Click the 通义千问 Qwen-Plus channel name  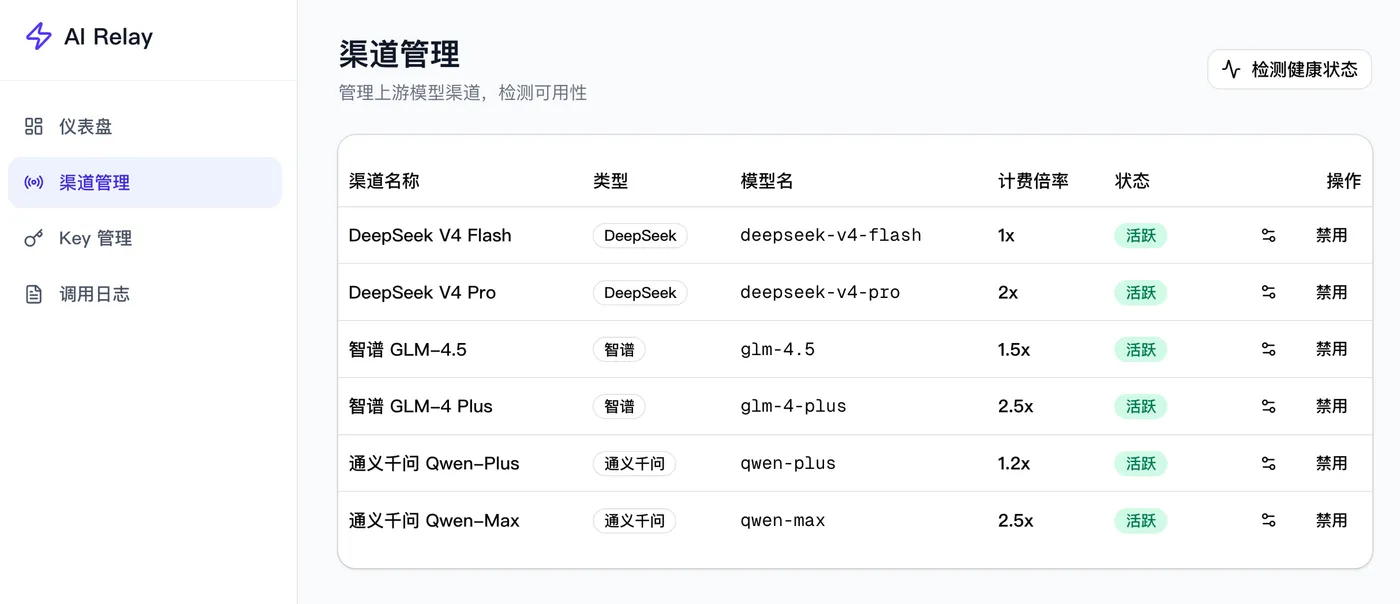434,463
